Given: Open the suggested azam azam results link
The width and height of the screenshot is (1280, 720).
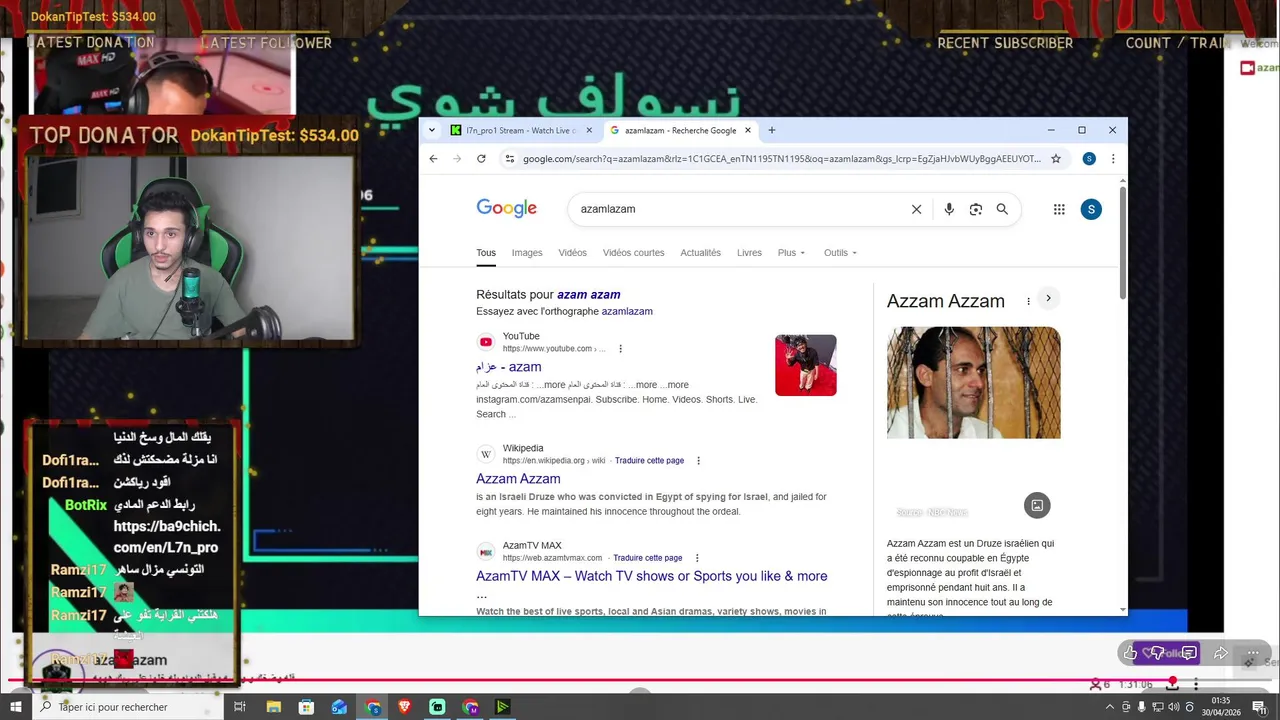Looking at the screenshot, I should pos(588,295).
